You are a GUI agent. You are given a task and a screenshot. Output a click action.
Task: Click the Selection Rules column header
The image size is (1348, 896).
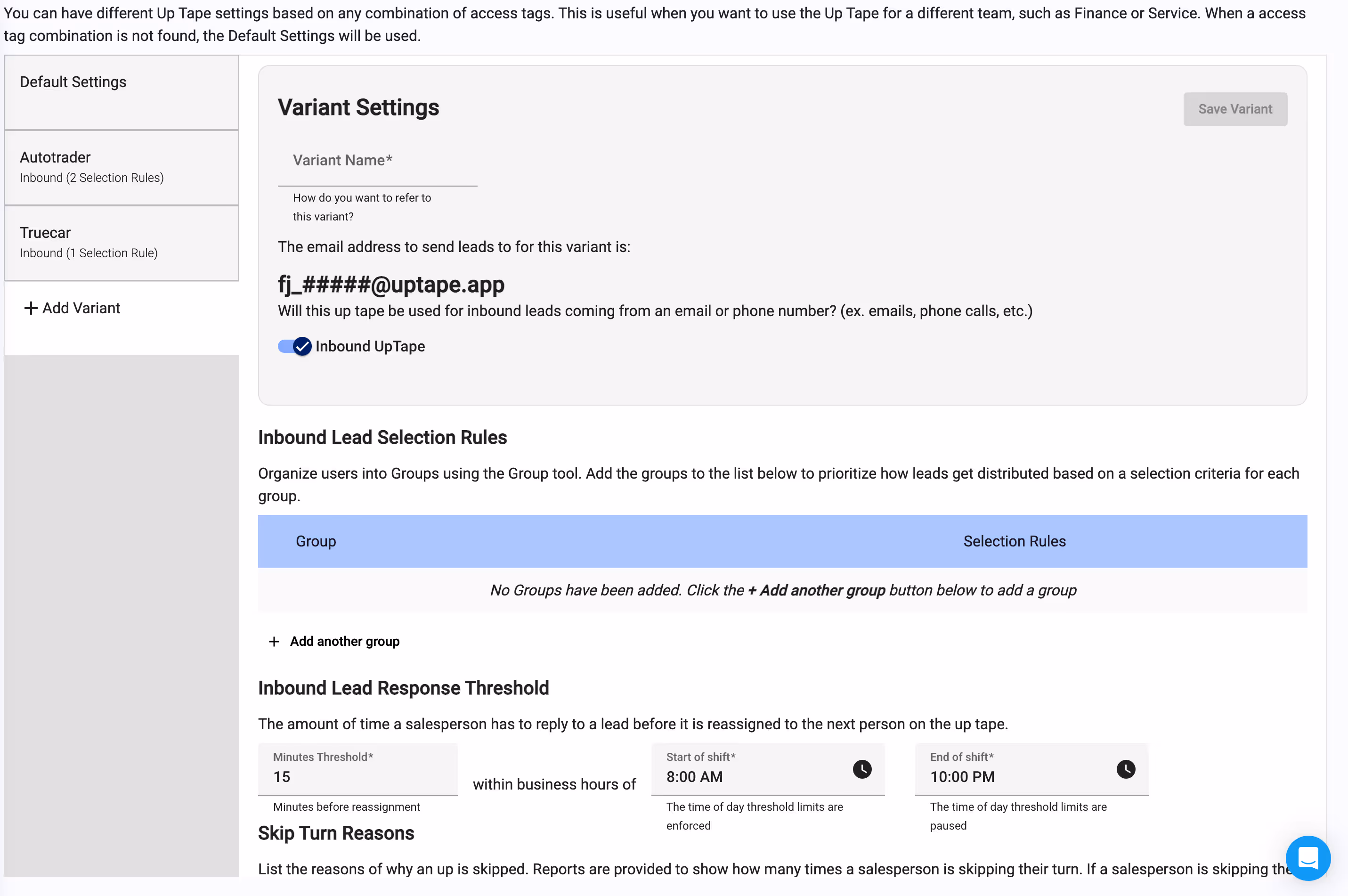click(x=1015, y=541)
